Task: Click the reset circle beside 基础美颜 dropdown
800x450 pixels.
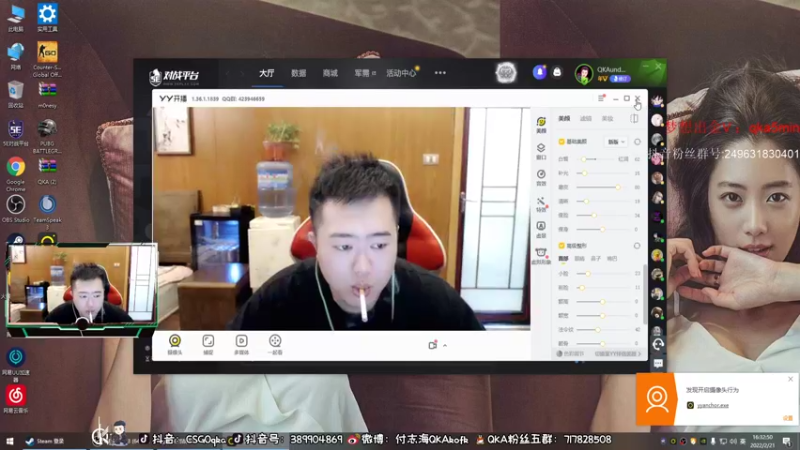Action: click(637, 141)
